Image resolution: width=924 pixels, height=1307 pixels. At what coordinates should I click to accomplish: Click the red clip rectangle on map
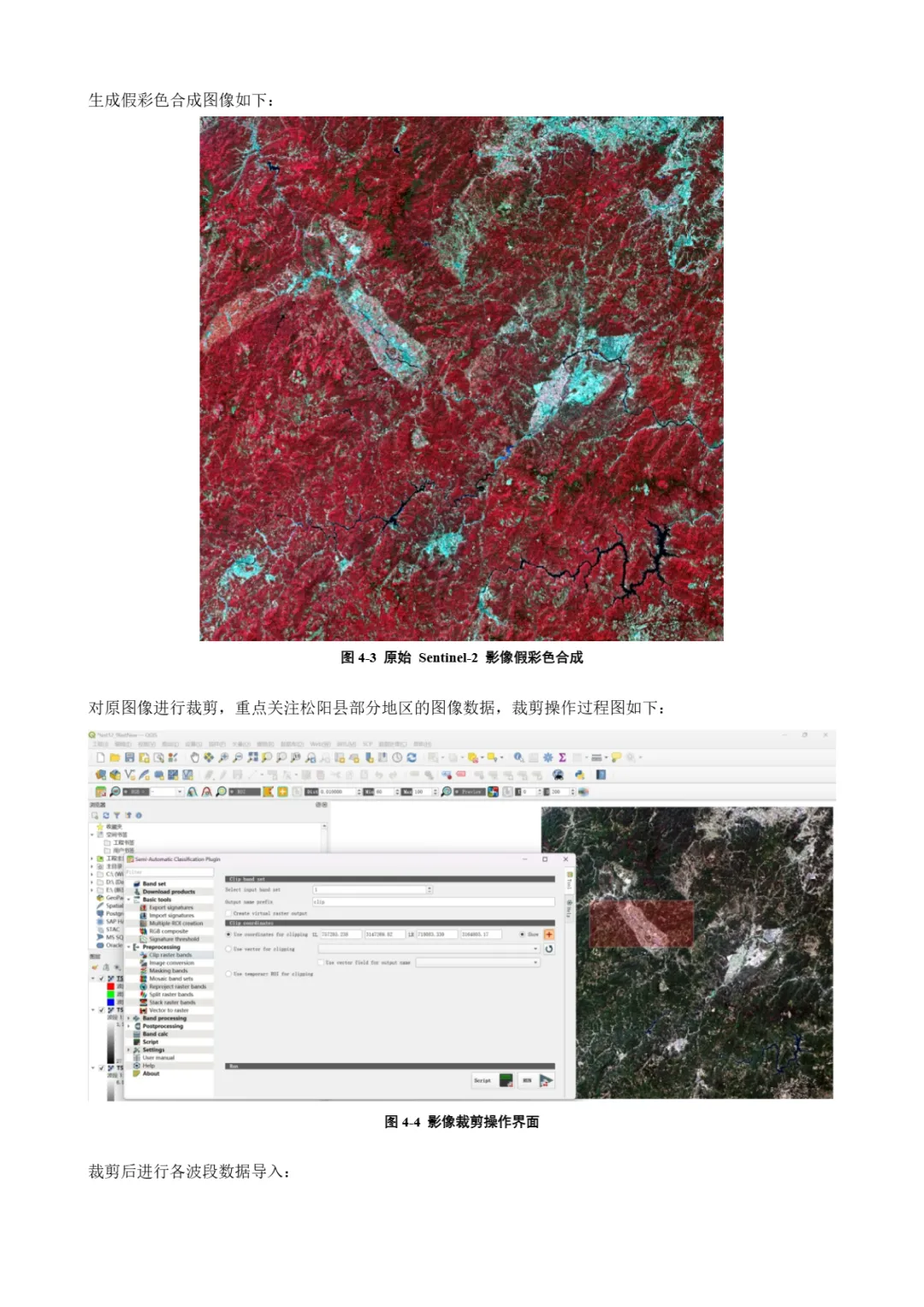pyautogui.click(x=641, y=924)
